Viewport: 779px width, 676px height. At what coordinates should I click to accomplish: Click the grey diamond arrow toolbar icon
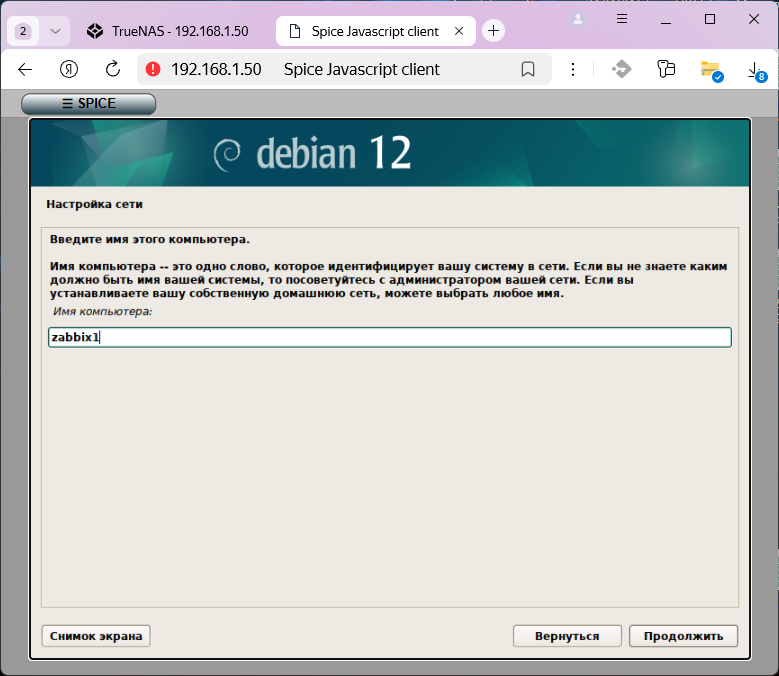pyautogui.click(x=622, y=69)
